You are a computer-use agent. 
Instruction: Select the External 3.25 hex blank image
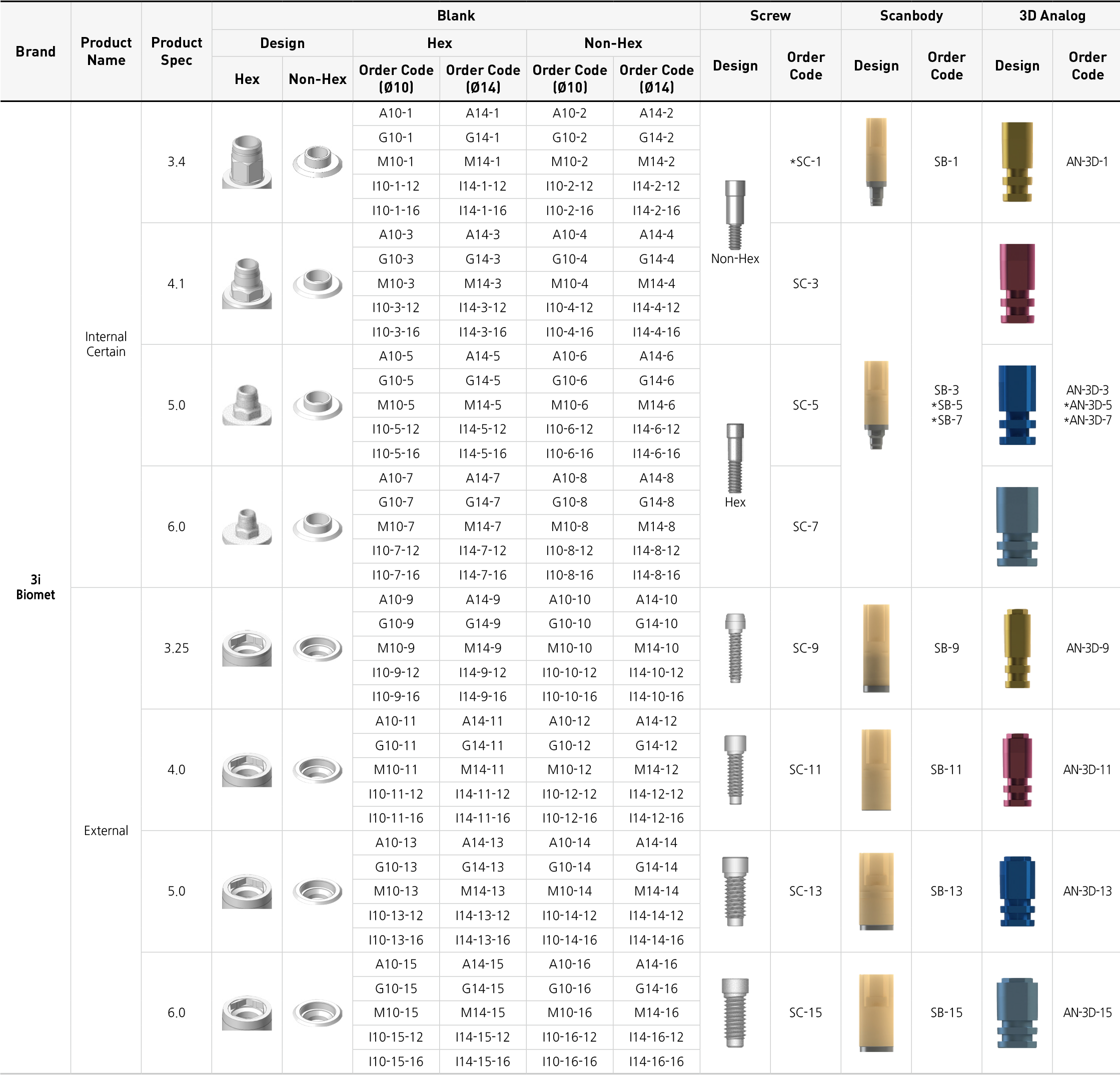(247, 648)
